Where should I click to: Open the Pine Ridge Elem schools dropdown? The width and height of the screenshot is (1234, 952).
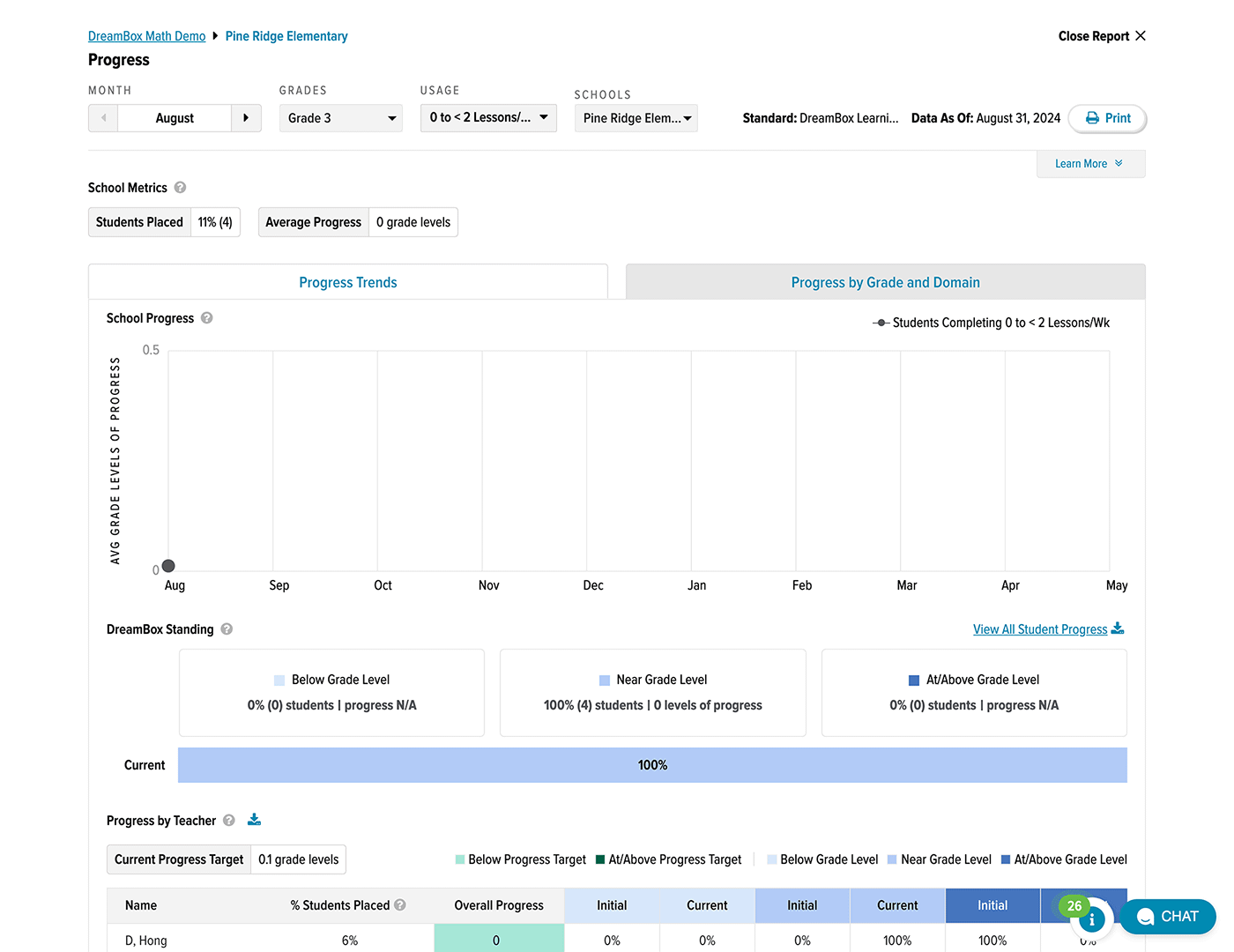click(636, 118)
